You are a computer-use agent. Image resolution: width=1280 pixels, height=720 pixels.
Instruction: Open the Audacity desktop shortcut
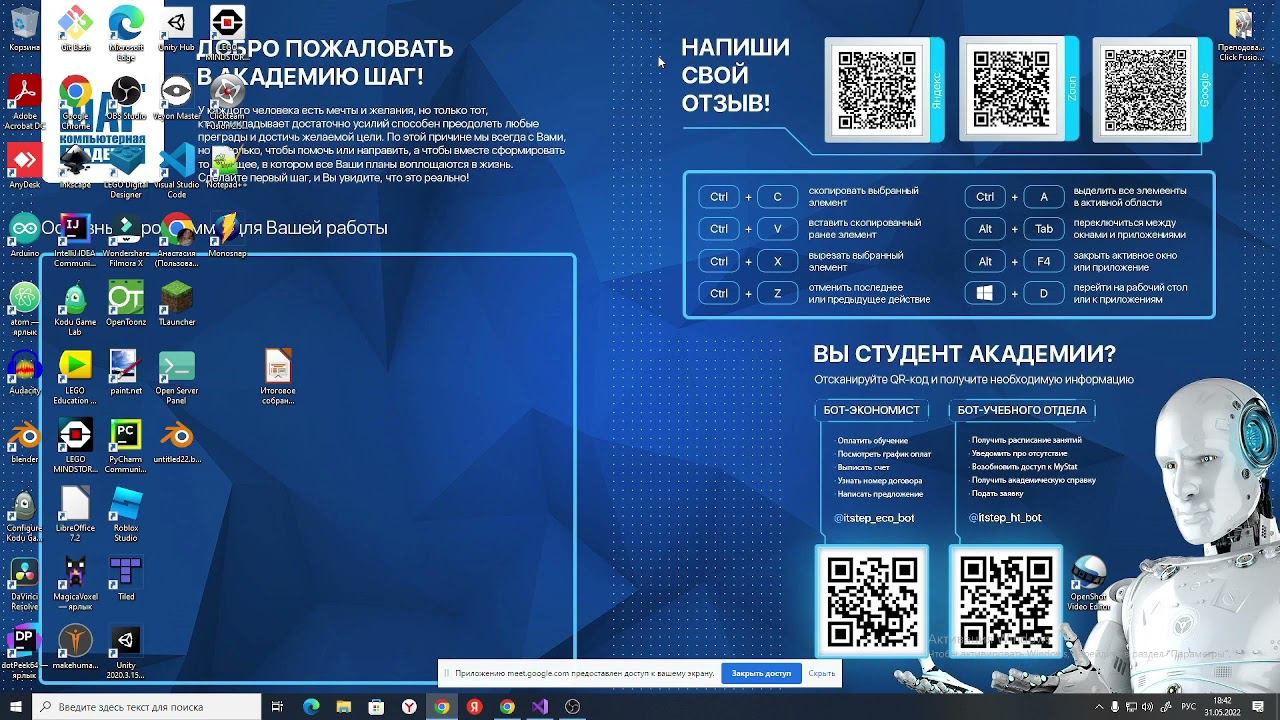click(24, 372)
